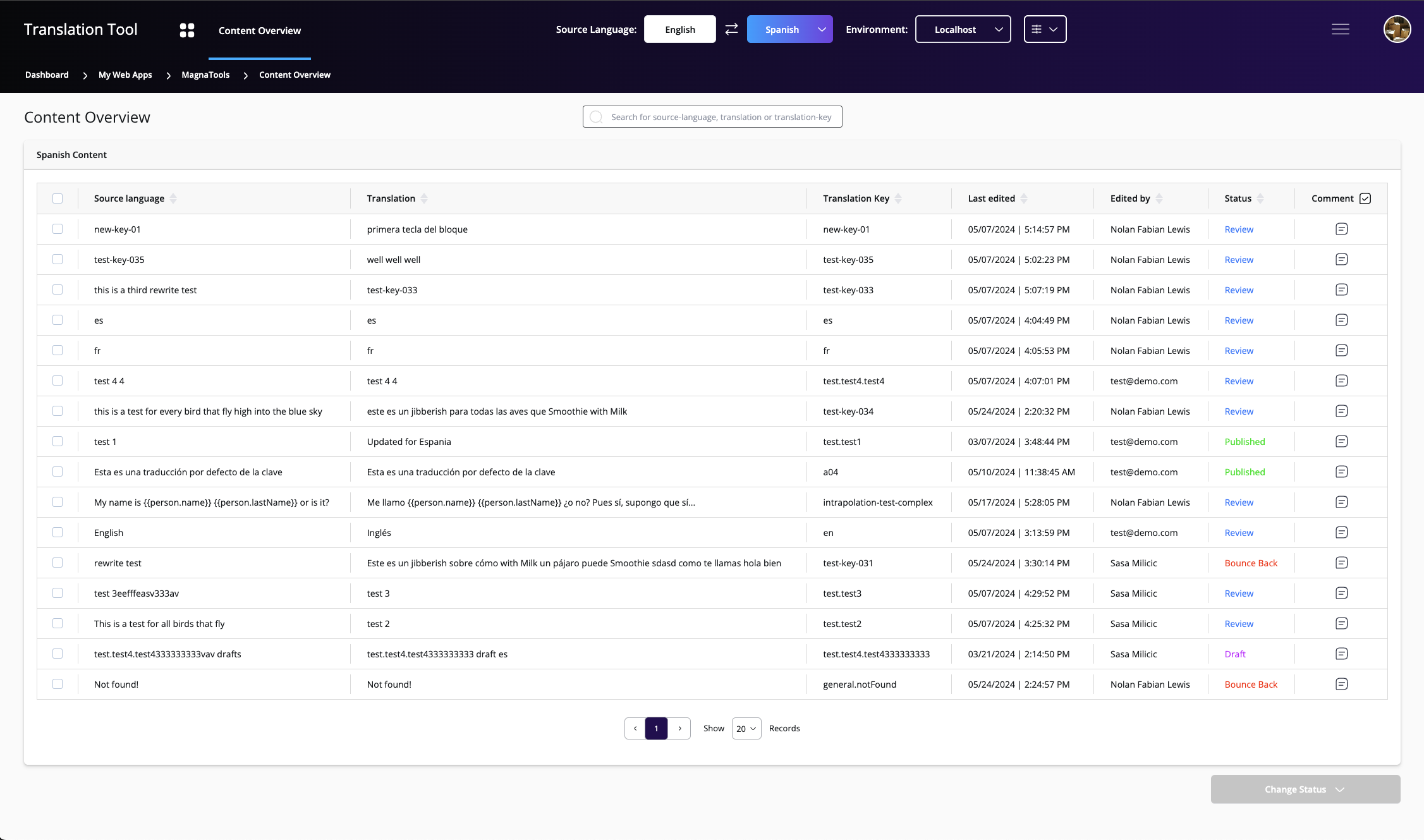Go to MagnaTools breadcrumb
This screenshot has height=840, width=1424.
pyautogui.click(x=205, y=75)
